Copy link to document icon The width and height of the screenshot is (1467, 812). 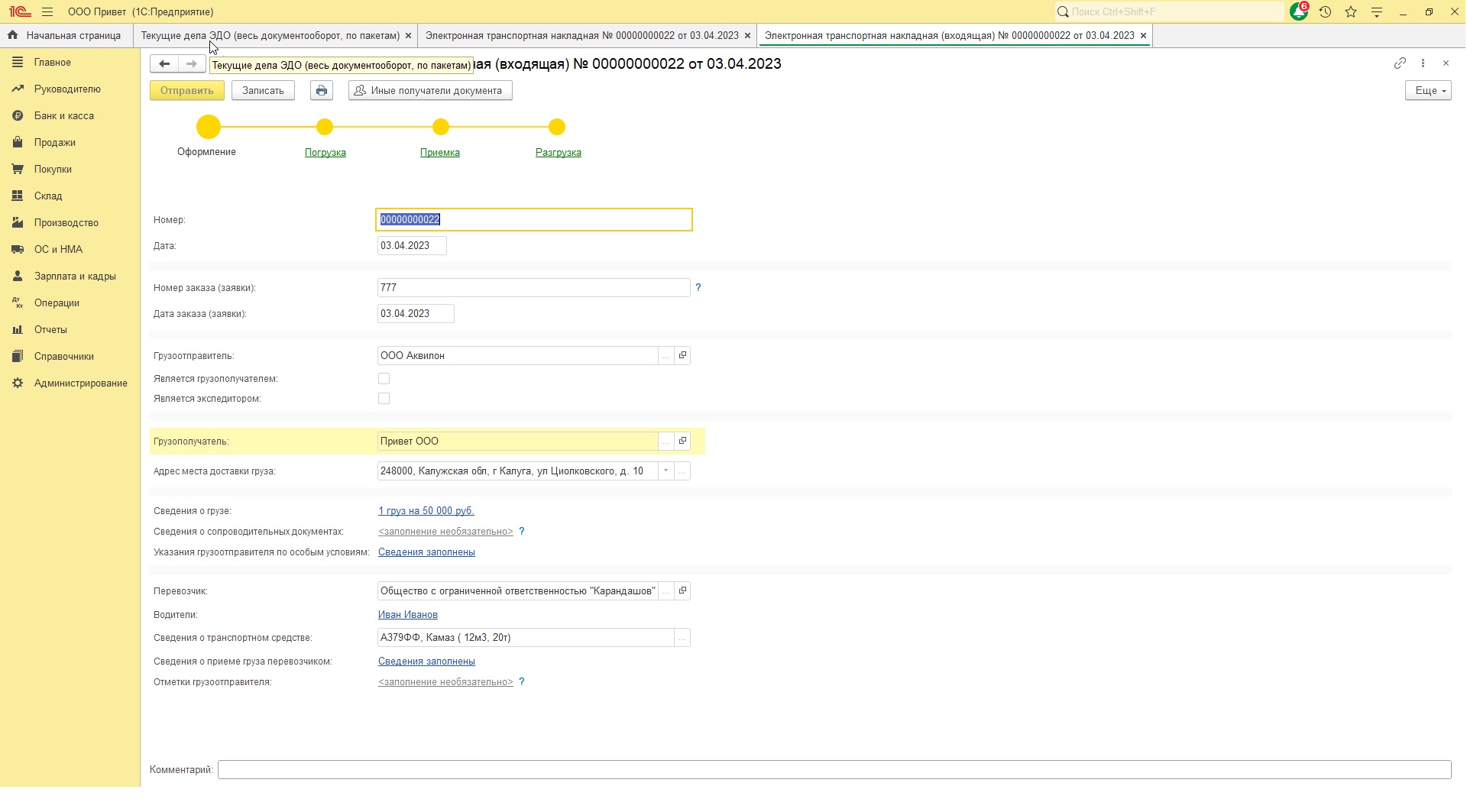(x=1400, y=63)
